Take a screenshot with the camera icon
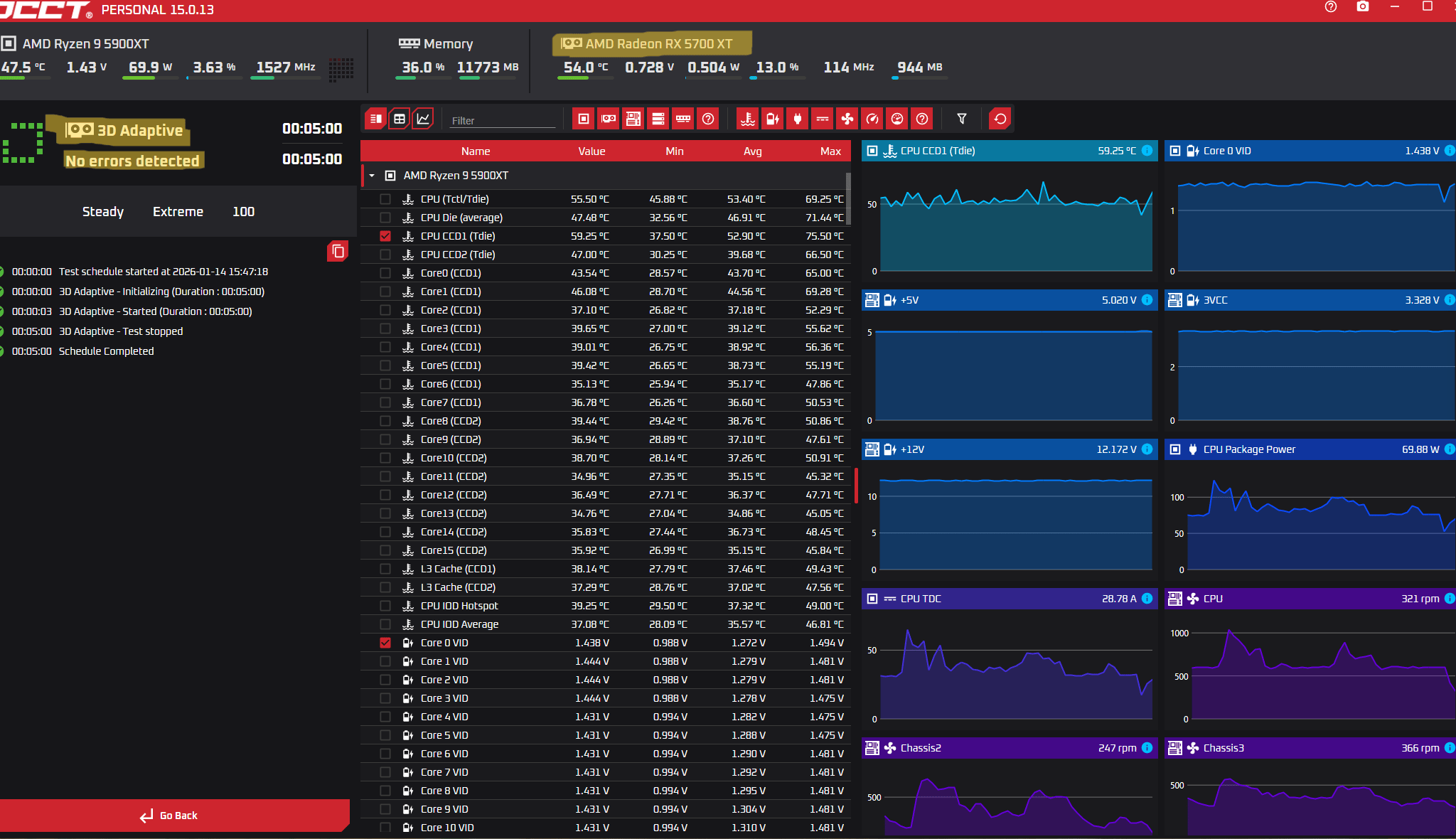Image resolution: width=1456 pixels, height=839 pixels. 1363,7
